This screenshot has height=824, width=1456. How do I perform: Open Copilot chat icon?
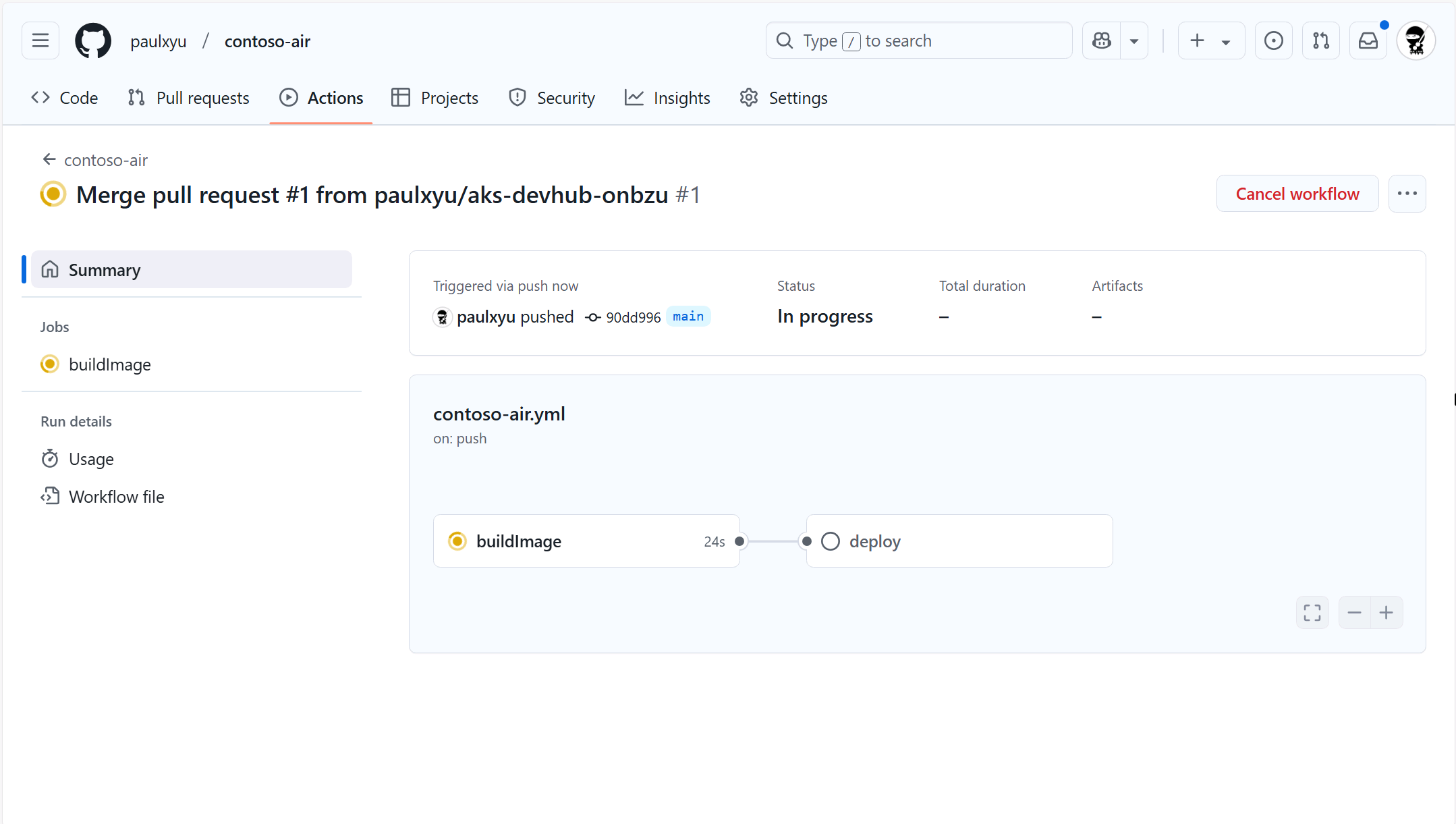pos(1102,40)
